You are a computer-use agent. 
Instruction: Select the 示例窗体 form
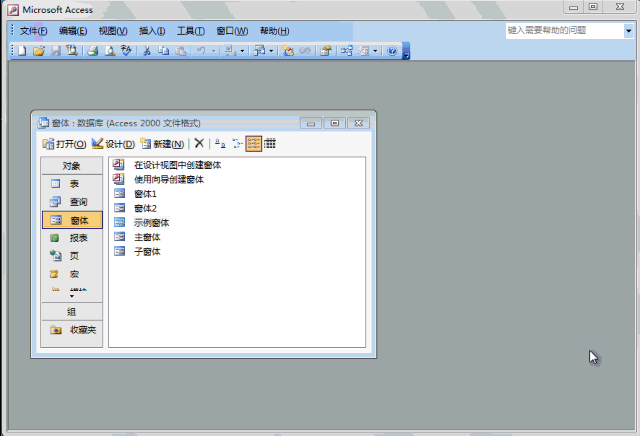[x=141, y=222]
